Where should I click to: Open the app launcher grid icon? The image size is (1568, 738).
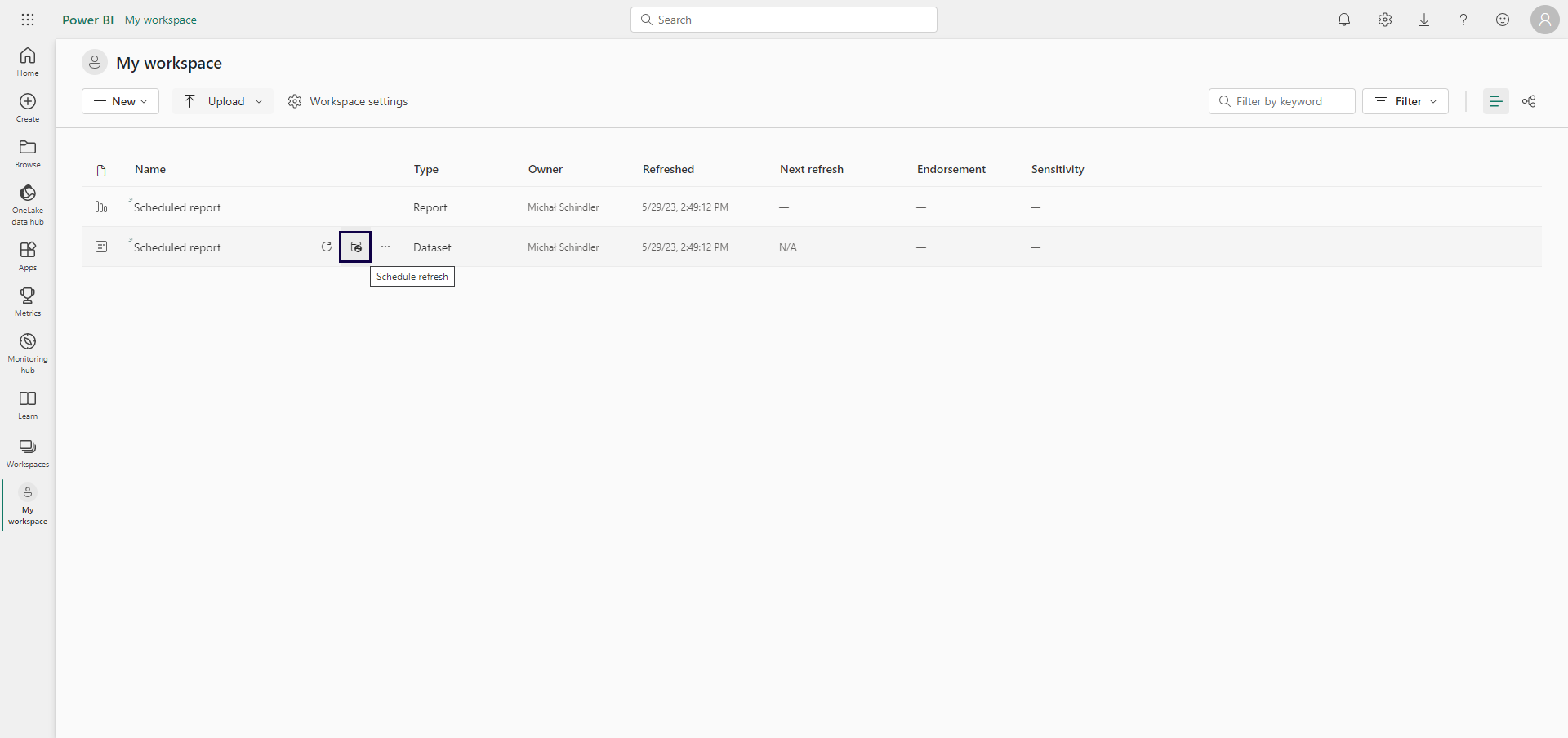coord(28,20)
